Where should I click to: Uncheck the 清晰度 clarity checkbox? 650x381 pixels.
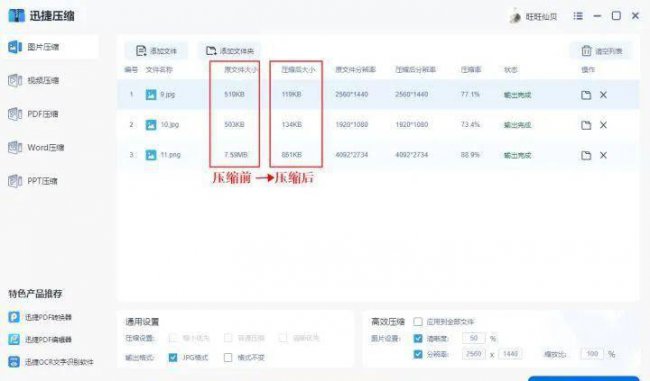[418, 338]
